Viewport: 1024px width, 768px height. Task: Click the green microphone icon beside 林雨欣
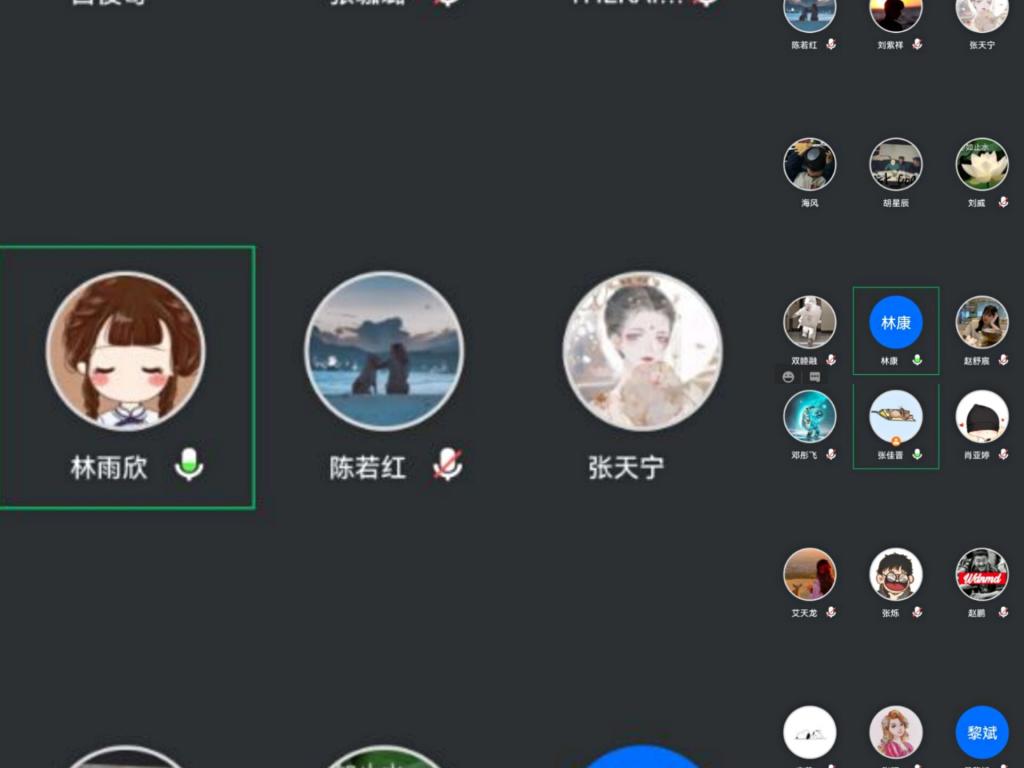pos(188,465)
